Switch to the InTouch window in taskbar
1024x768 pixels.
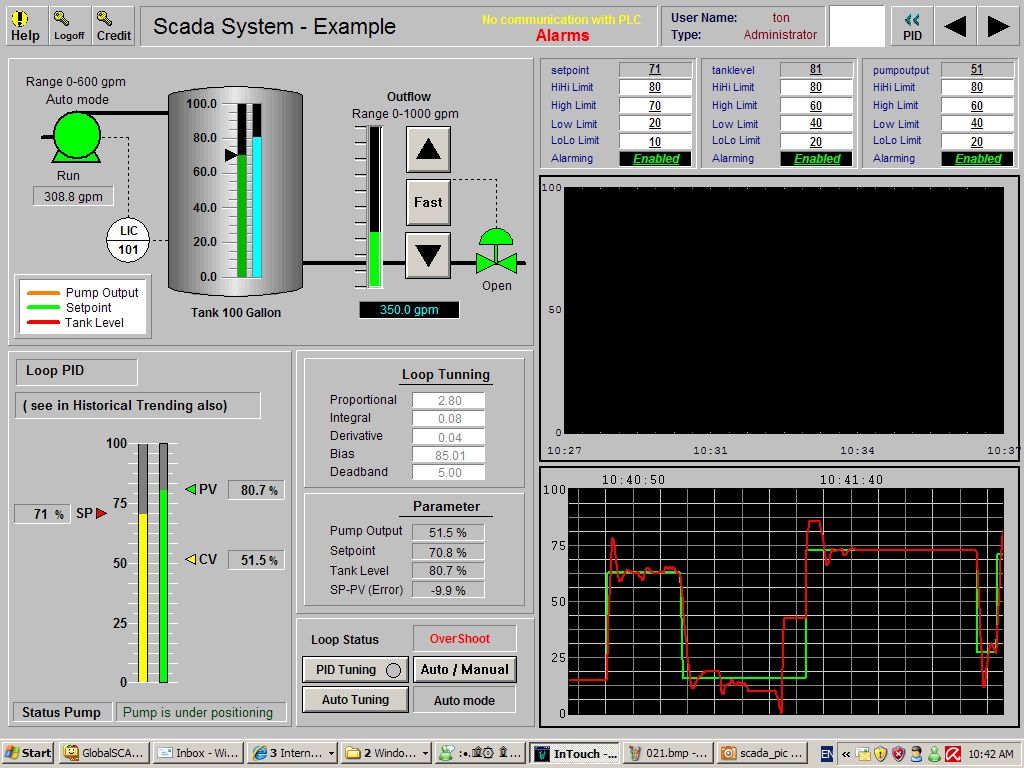coord(575,753)
